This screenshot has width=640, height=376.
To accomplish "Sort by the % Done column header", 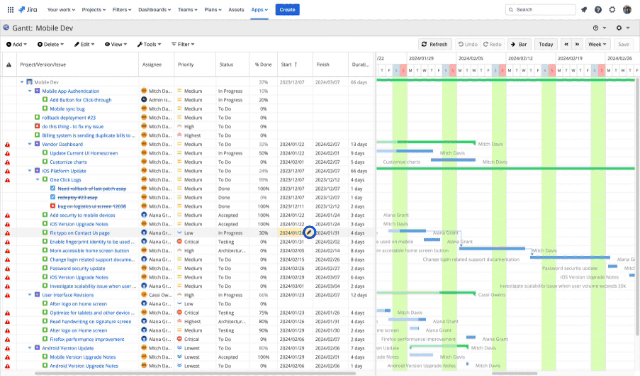I will 263,65.
